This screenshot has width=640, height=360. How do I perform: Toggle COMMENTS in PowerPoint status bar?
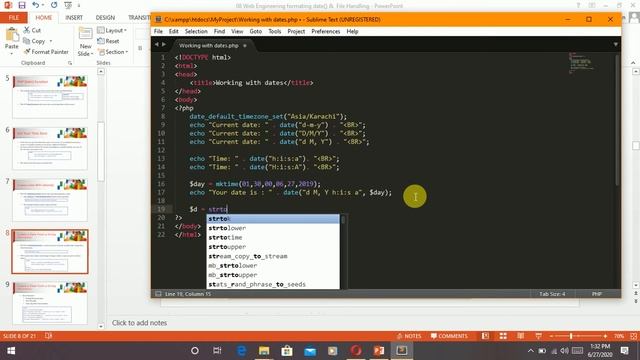tap(449, 336)
